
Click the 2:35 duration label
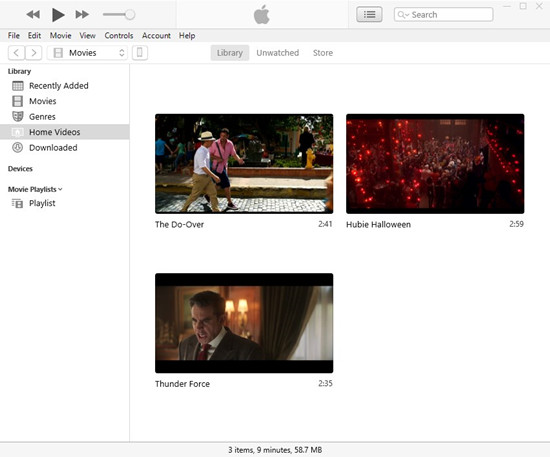click(x=325, y=383)
